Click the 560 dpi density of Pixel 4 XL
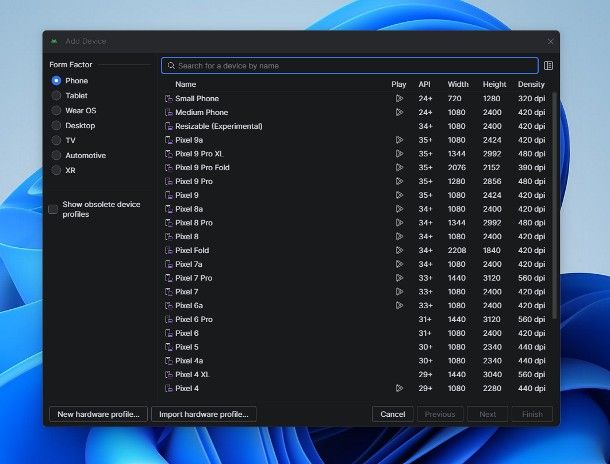The width and height of the screenshot is (610, 464). 531,375
